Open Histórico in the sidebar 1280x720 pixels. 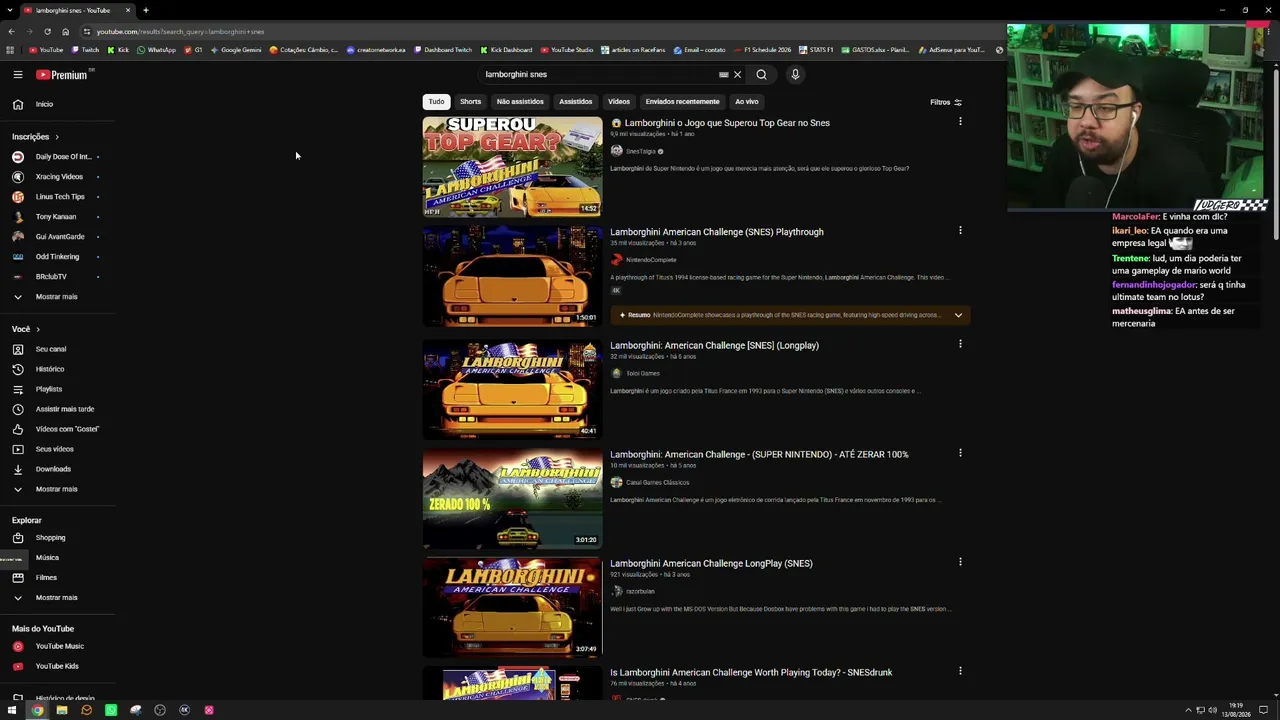[50, 369]
